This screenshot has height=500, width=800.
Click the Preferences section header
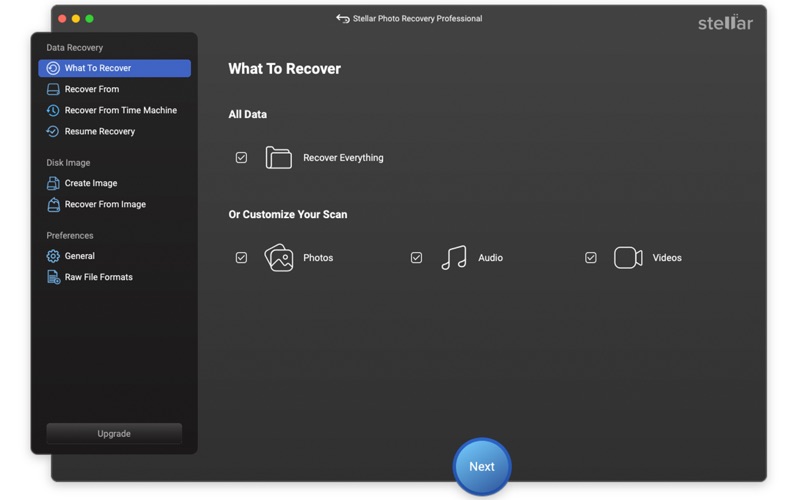[70, 236]
